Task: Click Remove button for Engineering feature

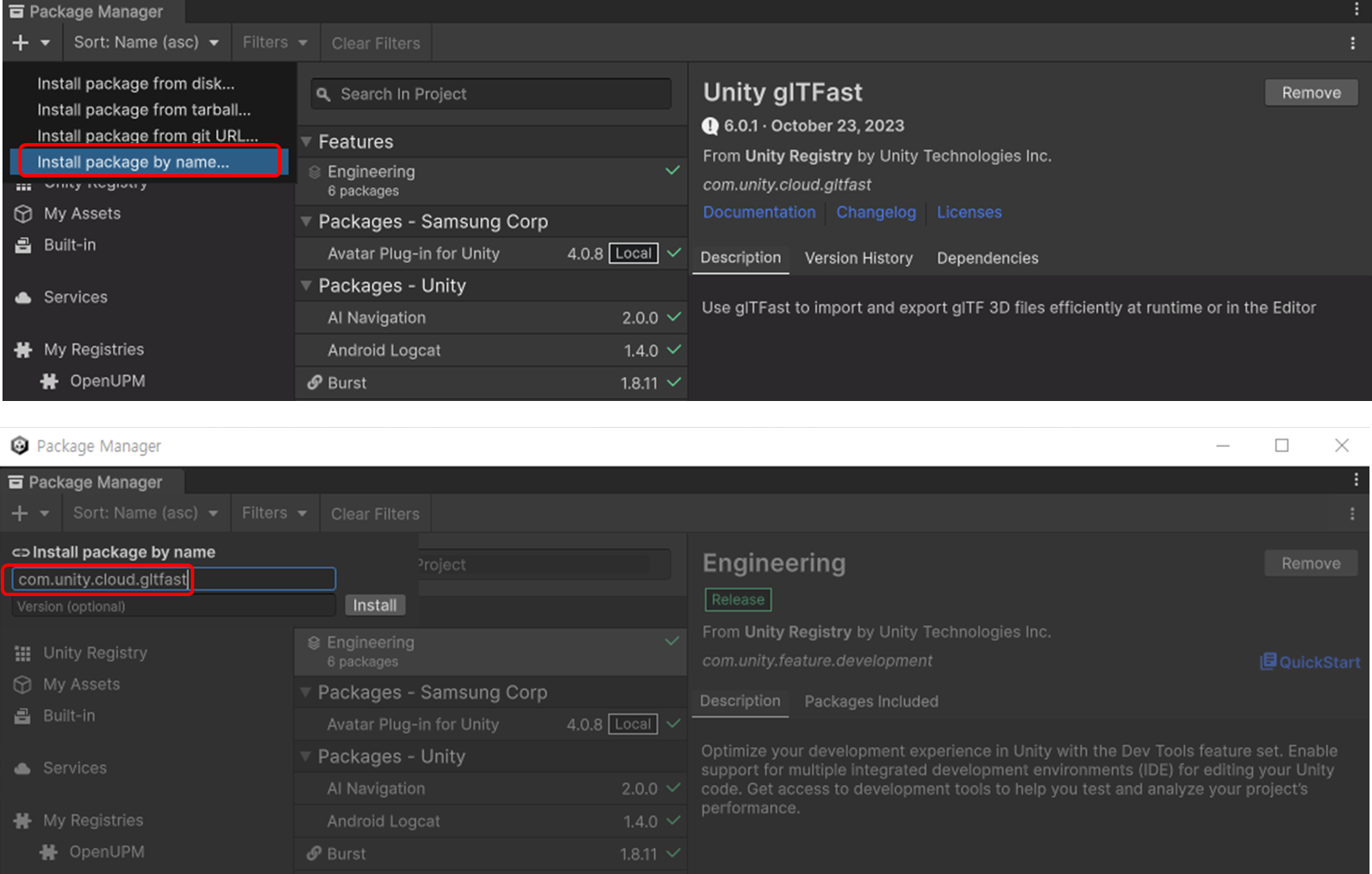Action: pyautogui.click(x=1311, y=563)
